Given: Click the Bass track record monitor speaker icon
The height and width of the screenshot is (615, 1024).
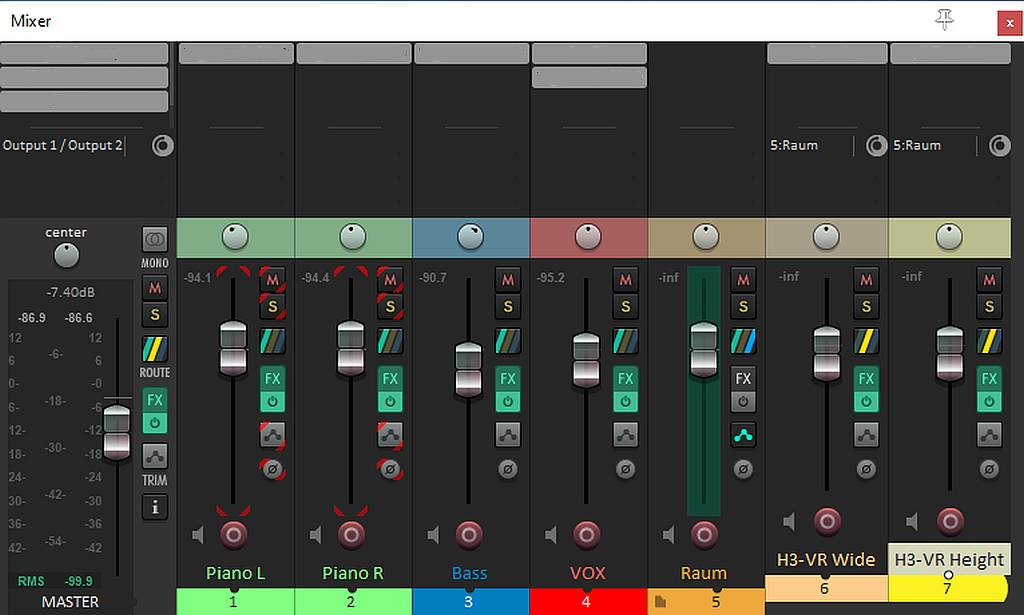Looking at the screenshot, I should [434, 536].
